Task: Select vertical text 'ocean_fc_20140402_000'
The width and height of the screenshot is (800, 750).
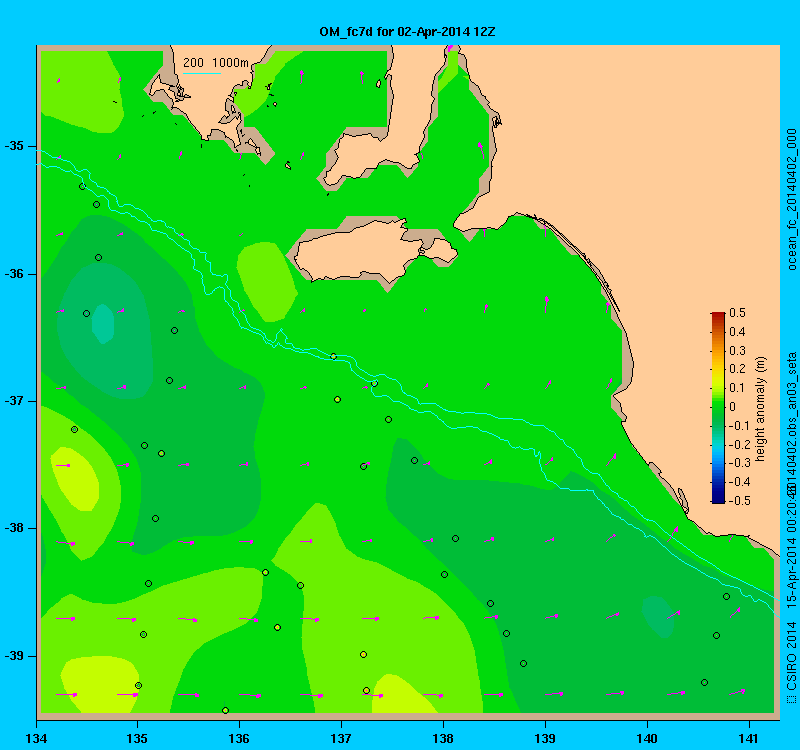Action: [791, 199]
